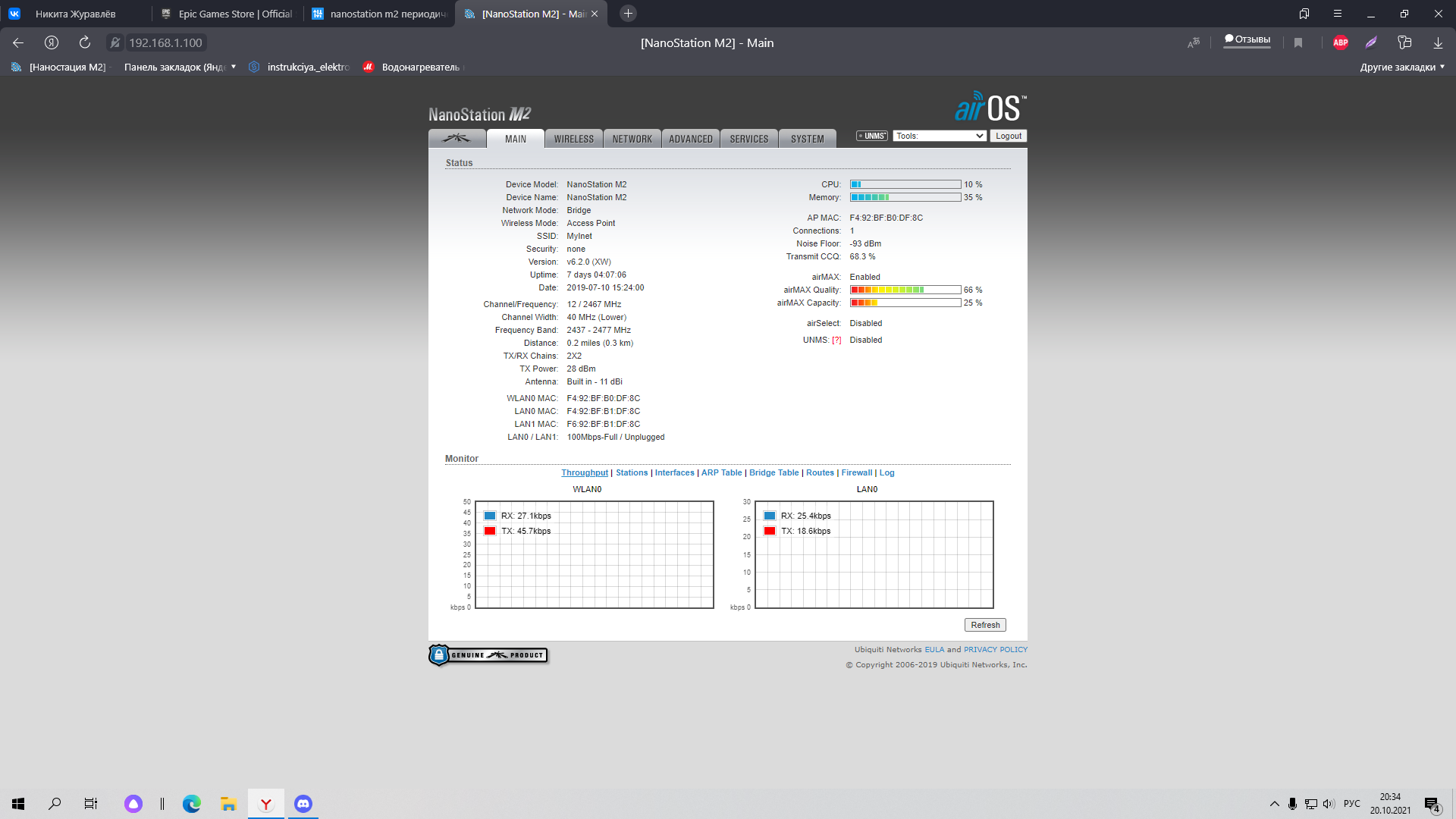Screen dimensions: 1456x819
Task: Open the ADVANCED tab
Action: (x=691, y=139)
